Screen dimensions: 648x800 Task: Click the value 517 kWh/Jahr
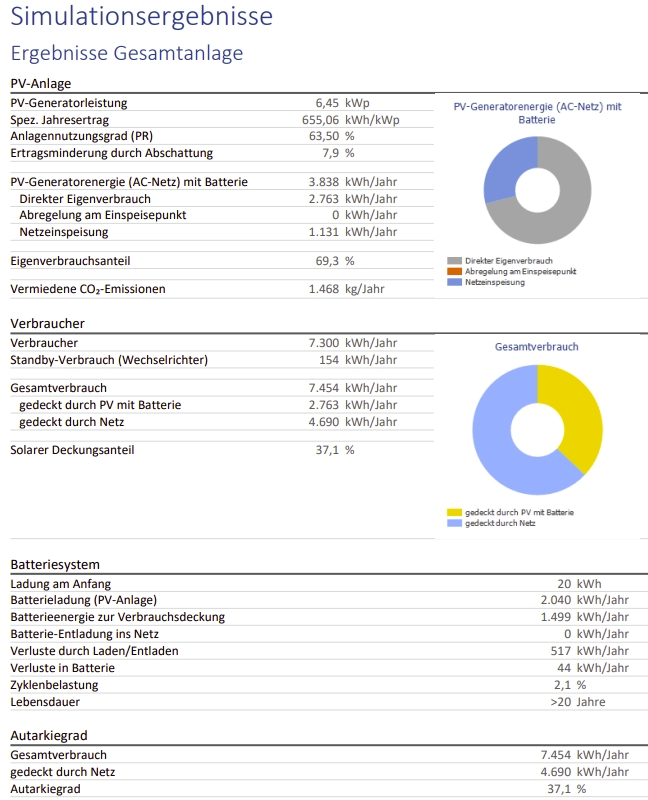point(590,652)
